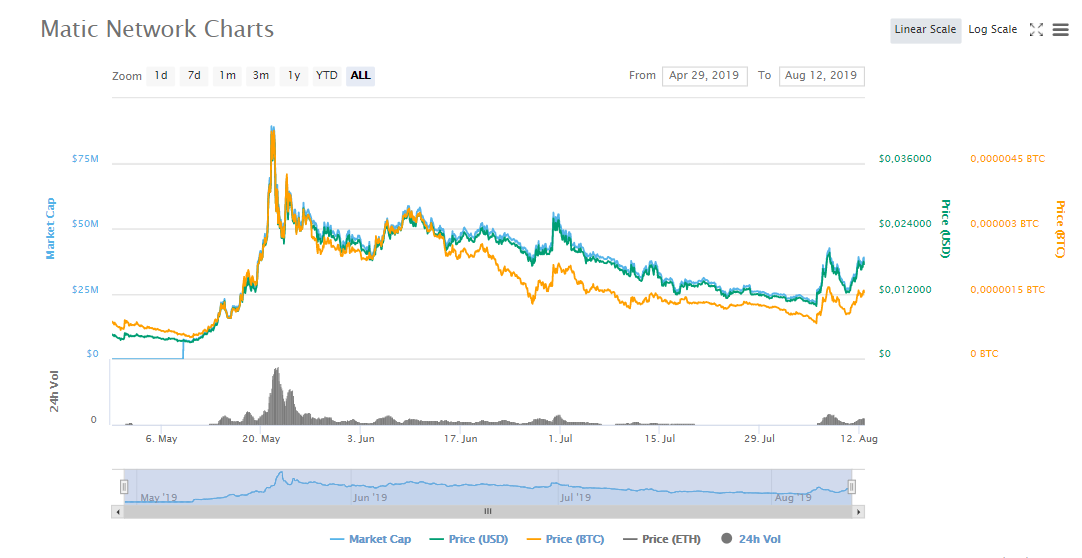
Task: Edit the From date field
Action: point(705,76)
